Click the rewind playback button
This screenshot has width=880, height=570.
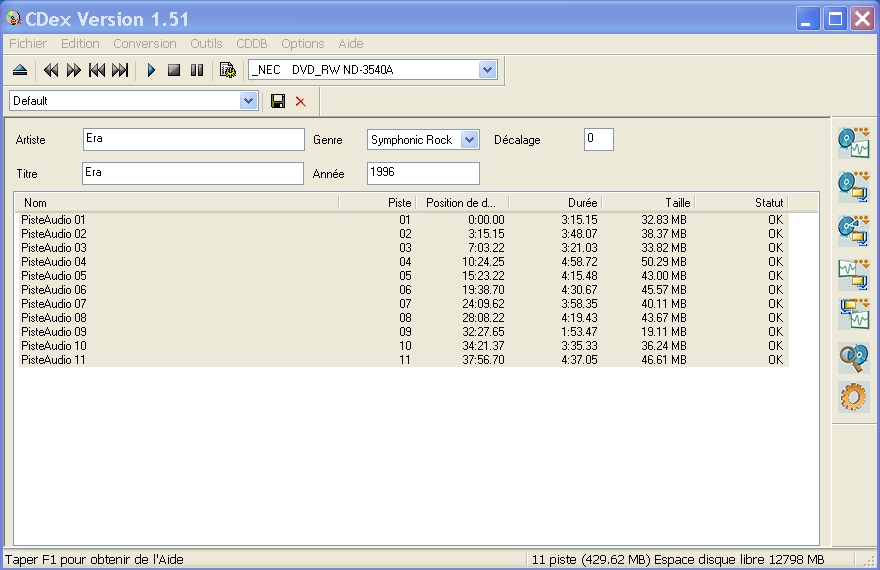(x=51, y=70)
